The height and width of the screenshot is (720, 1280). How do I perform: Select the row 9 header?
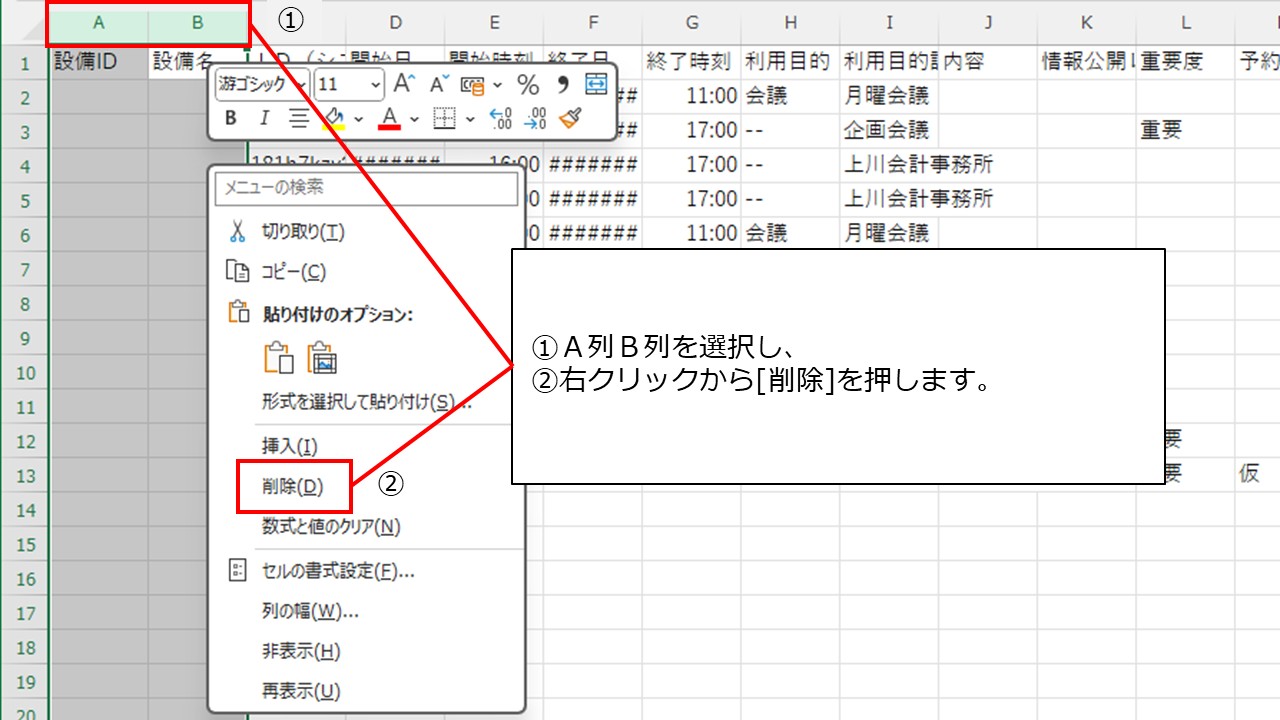(x=25, y=338)
